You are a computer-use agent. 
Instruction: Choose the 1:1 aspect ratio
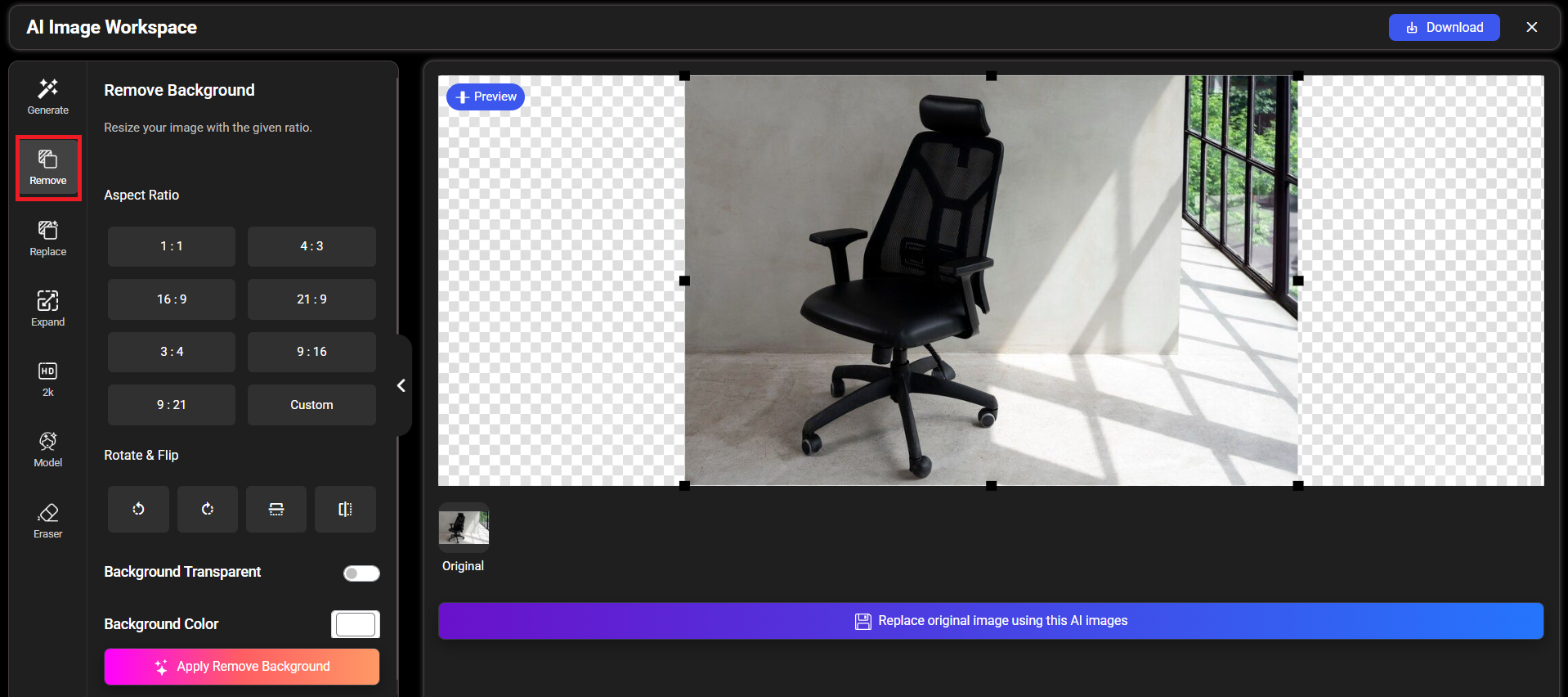click(172, 246)
